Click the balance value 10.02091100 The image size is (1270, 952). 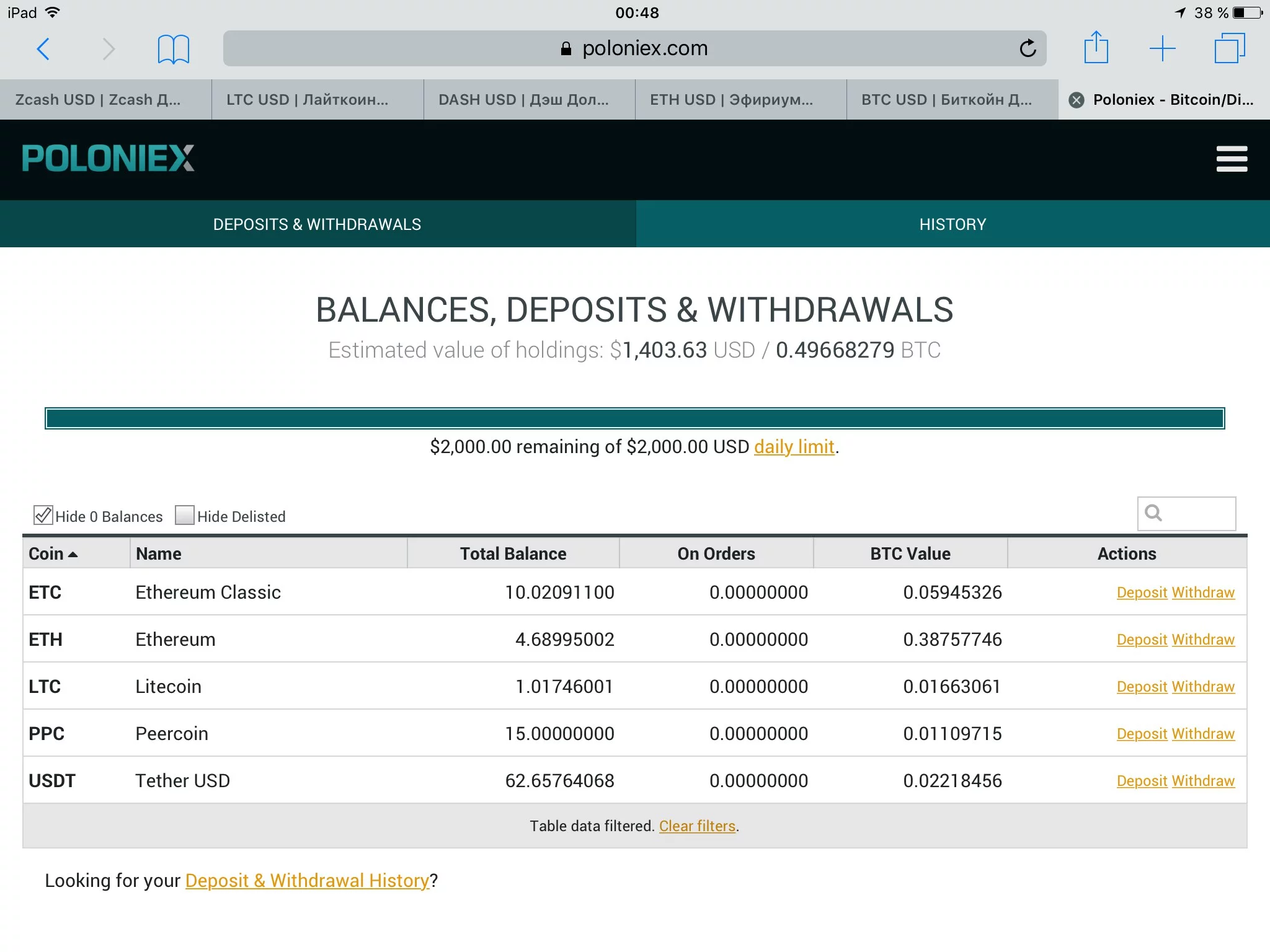coord(559,593)
